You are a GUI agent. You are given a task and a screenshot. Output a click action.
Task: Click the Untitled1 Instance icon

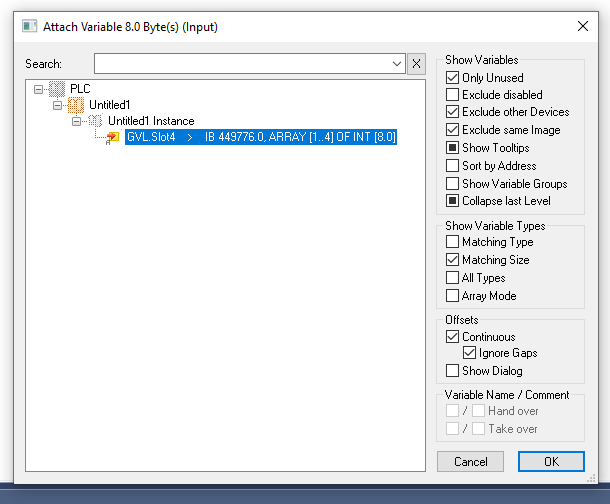click(95, 121)
